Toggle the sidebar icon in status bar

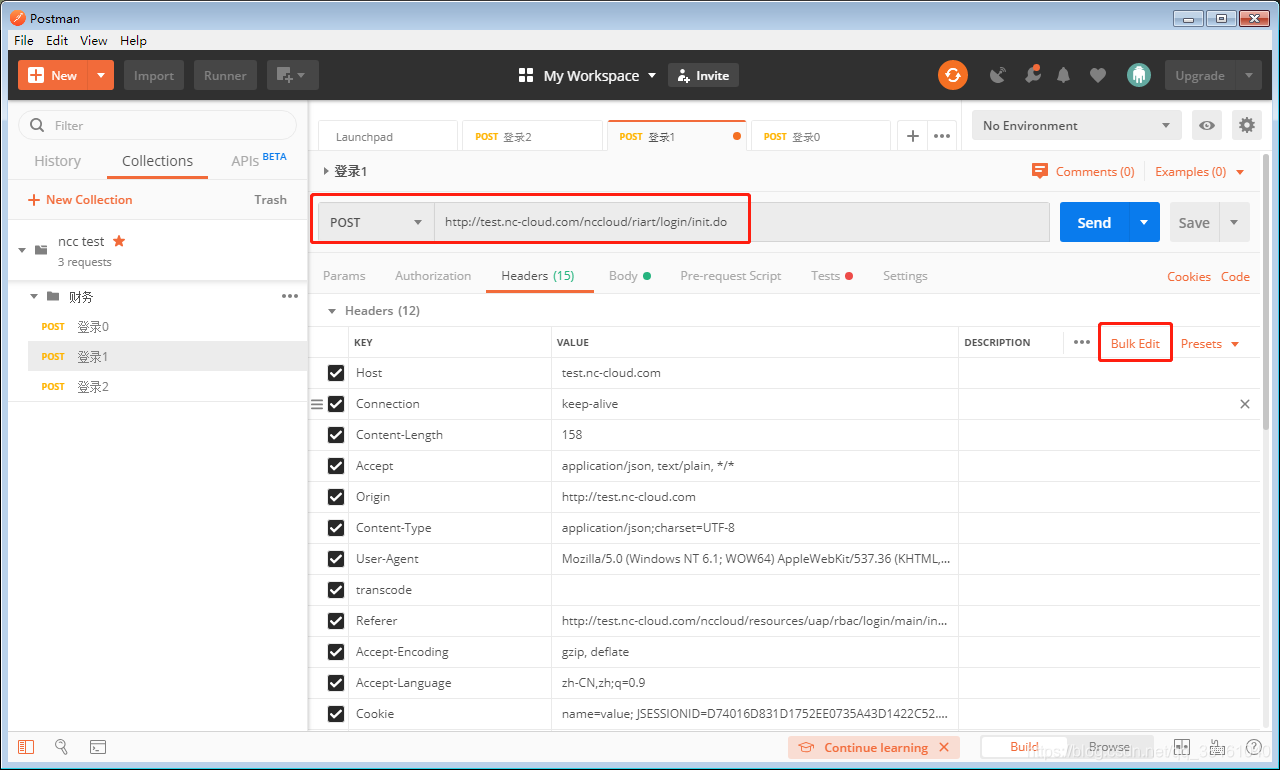(x=26, y=747)
